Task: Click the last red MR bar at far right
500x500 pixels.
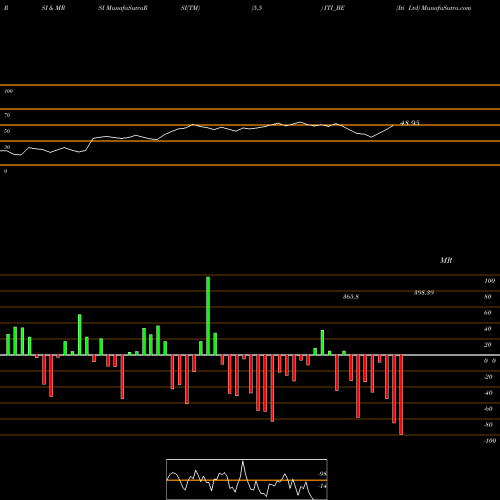Action: [401, 395]
